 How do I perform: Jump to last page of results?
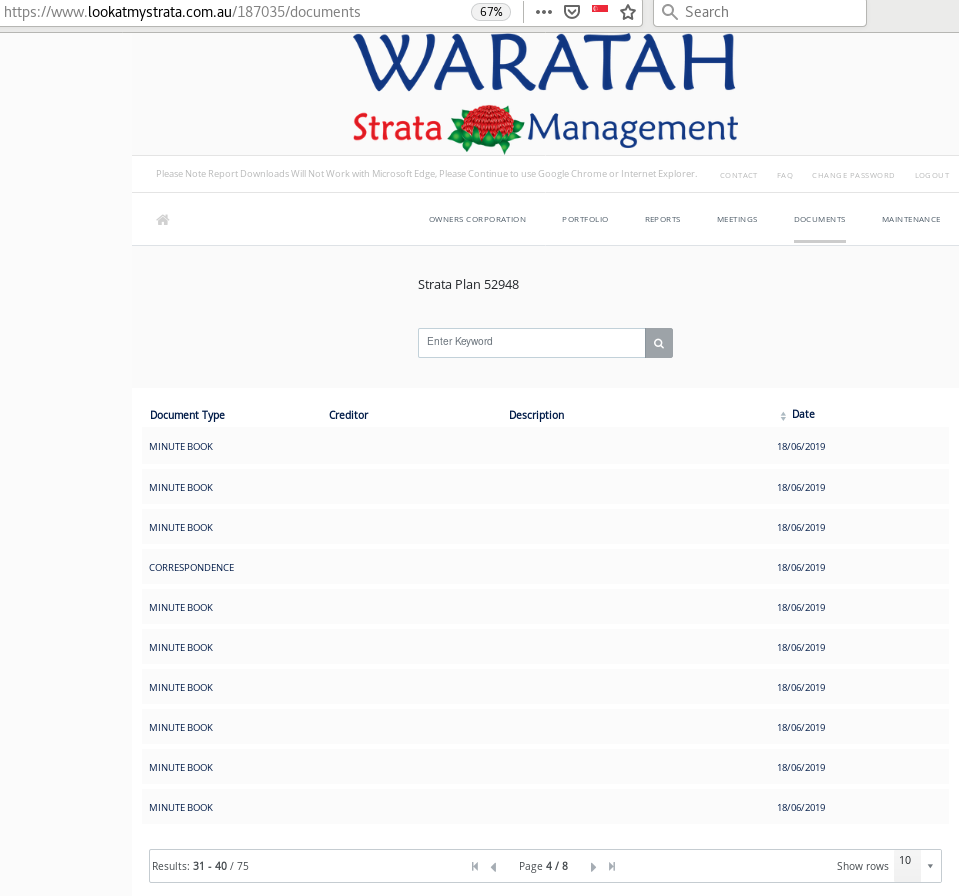coord(612,867)
